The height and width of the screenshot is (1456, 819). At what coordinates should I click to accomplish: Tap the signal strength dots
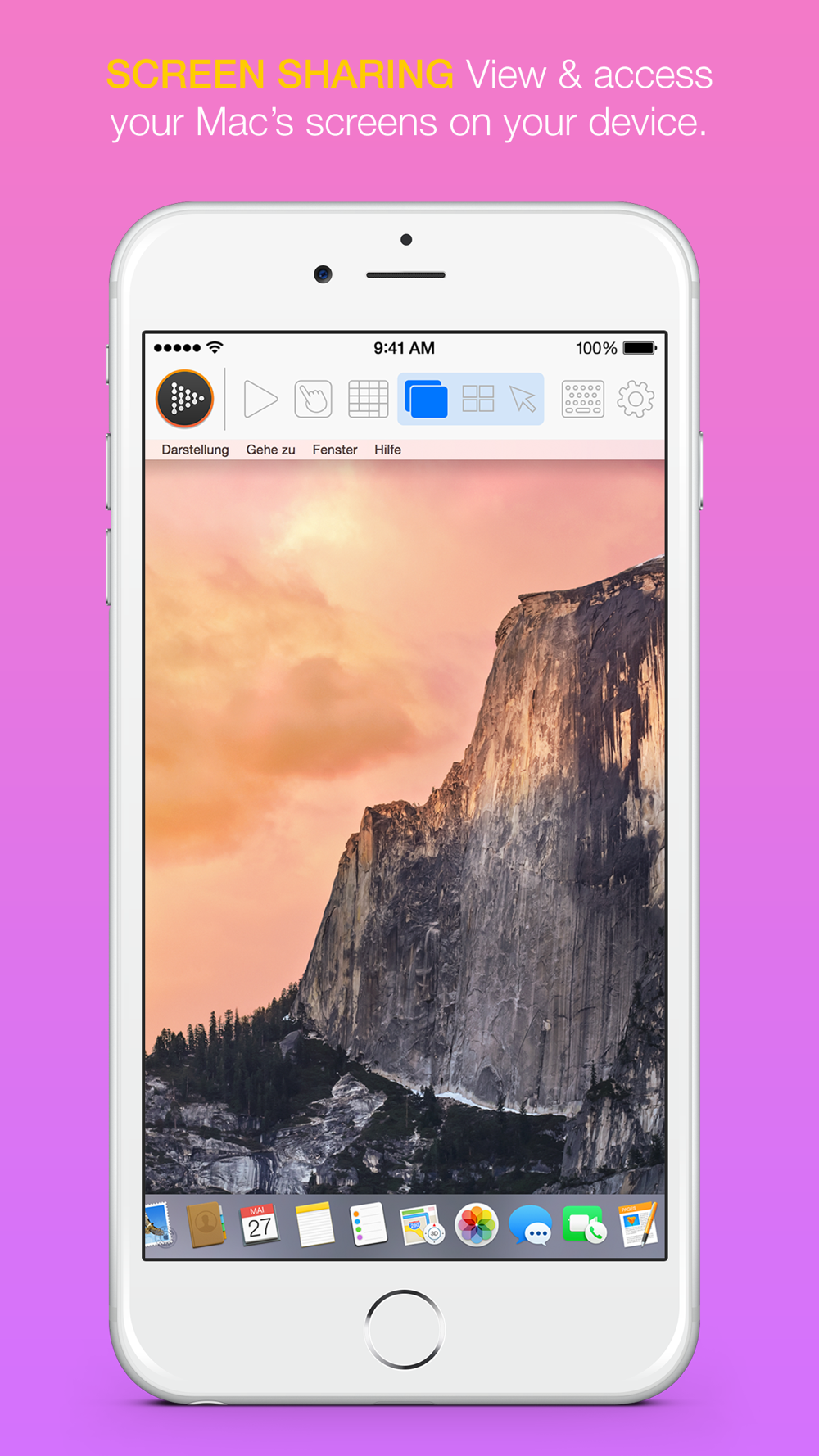pyautogui.click(x=177, y=347)
